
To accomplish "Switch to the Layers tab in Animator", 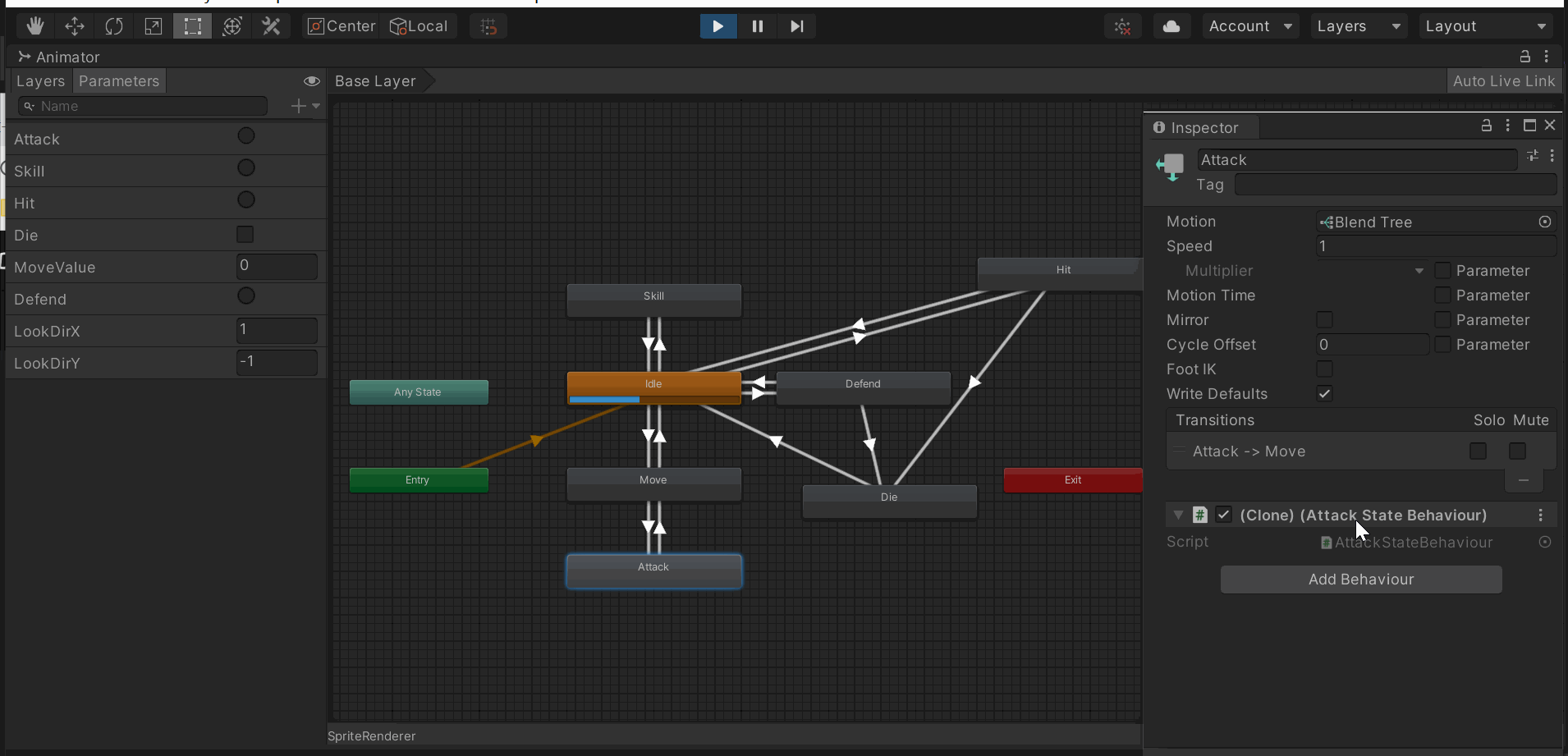I will 40,81.
